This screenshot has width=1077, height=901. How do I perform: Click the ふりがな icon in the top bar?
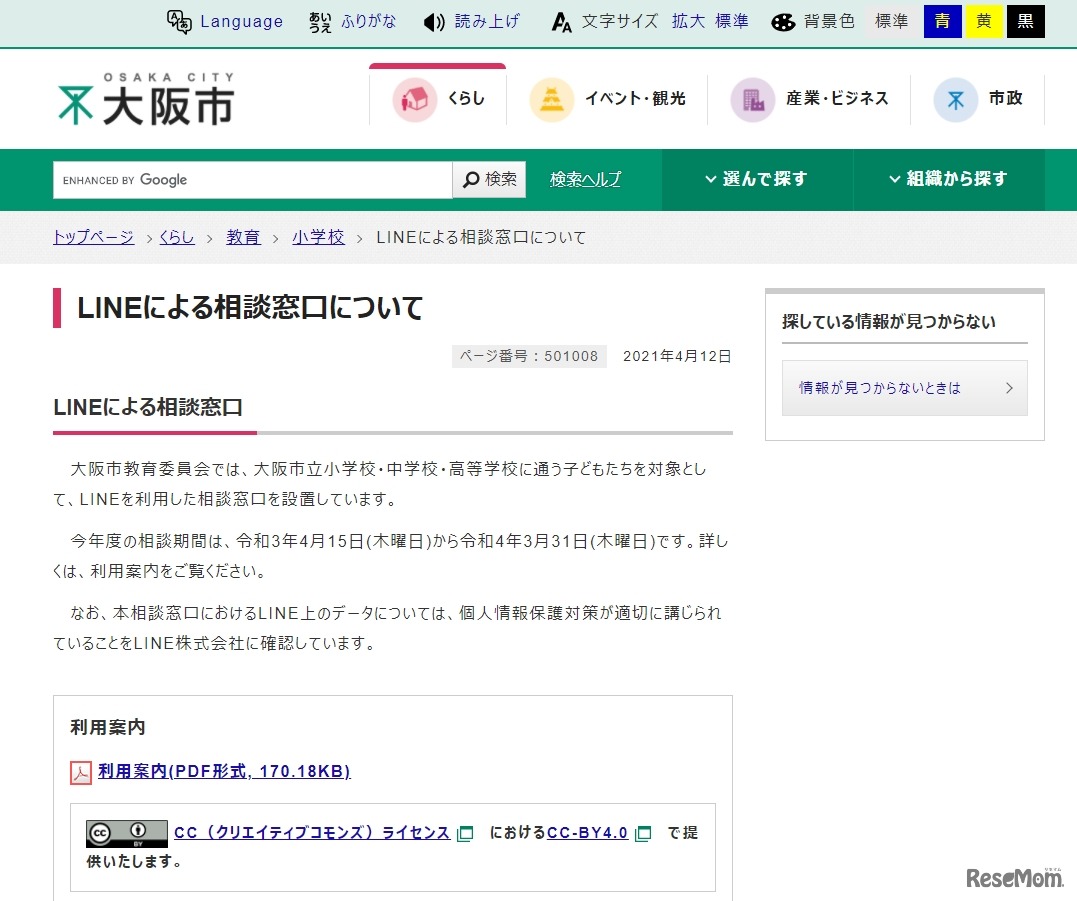point(320,21)
